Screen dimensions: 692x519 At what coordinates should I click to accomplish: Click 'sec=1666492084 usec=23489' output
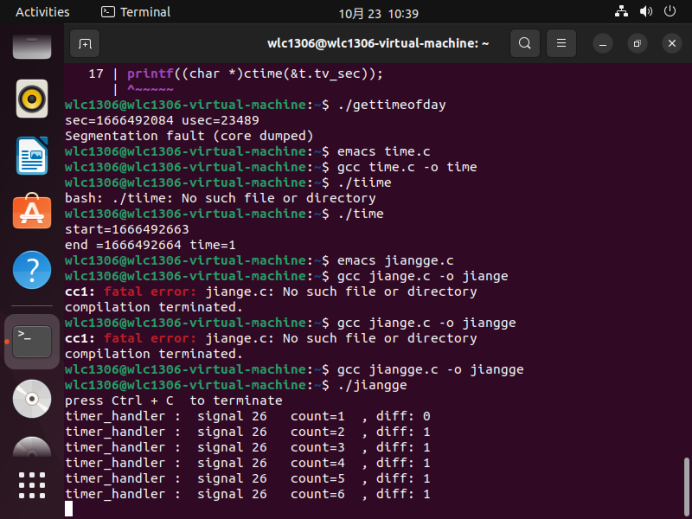coord(162,120)
